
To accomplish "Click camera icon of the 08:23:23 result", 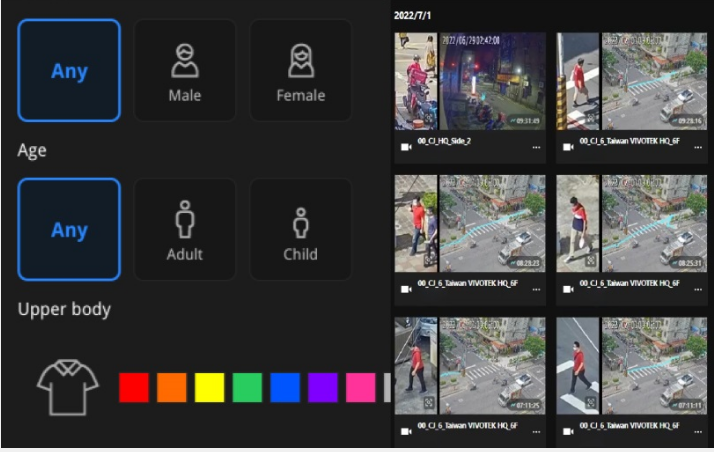I will 406,289.
